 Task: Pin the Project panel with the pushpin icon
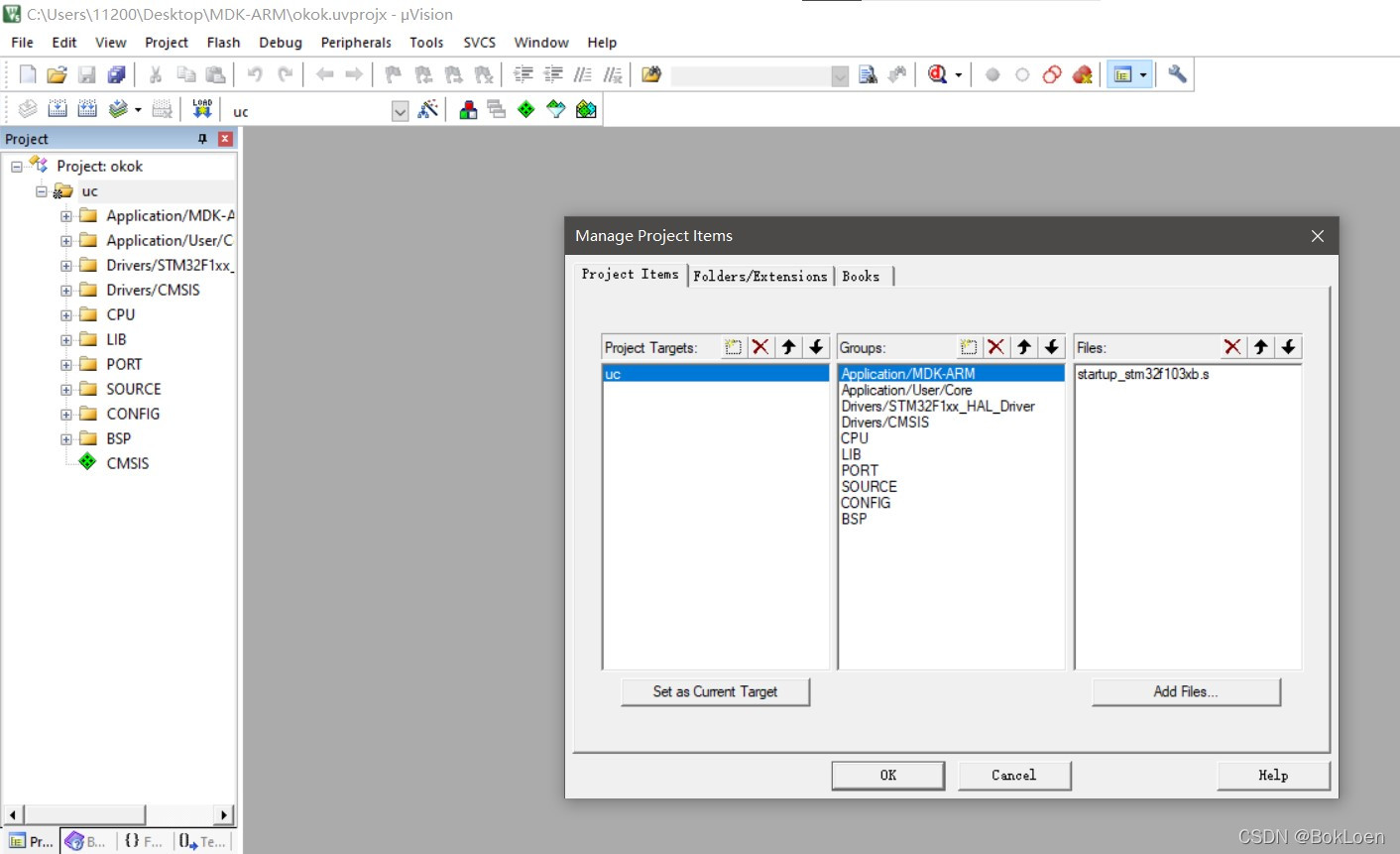click(x=202, y=139)
